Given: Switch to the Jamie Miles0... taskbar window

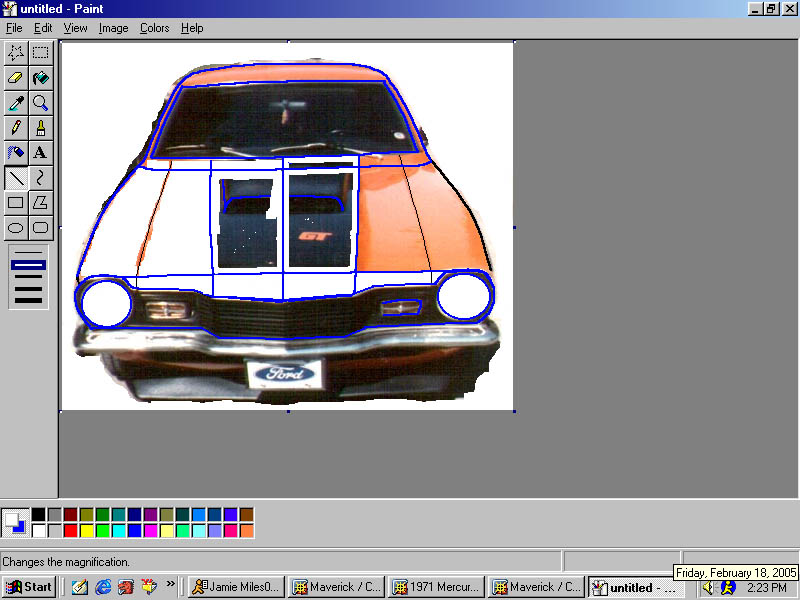Looking at the screenshot, I should [x=237, y=587].
